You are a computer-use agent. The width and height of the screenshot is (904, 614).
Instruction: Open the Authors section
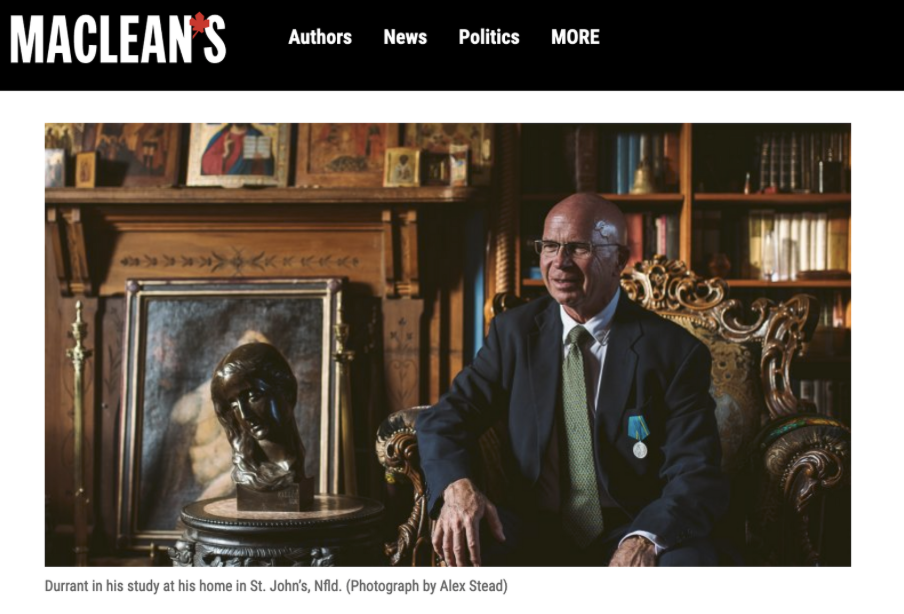click(320, 37)
